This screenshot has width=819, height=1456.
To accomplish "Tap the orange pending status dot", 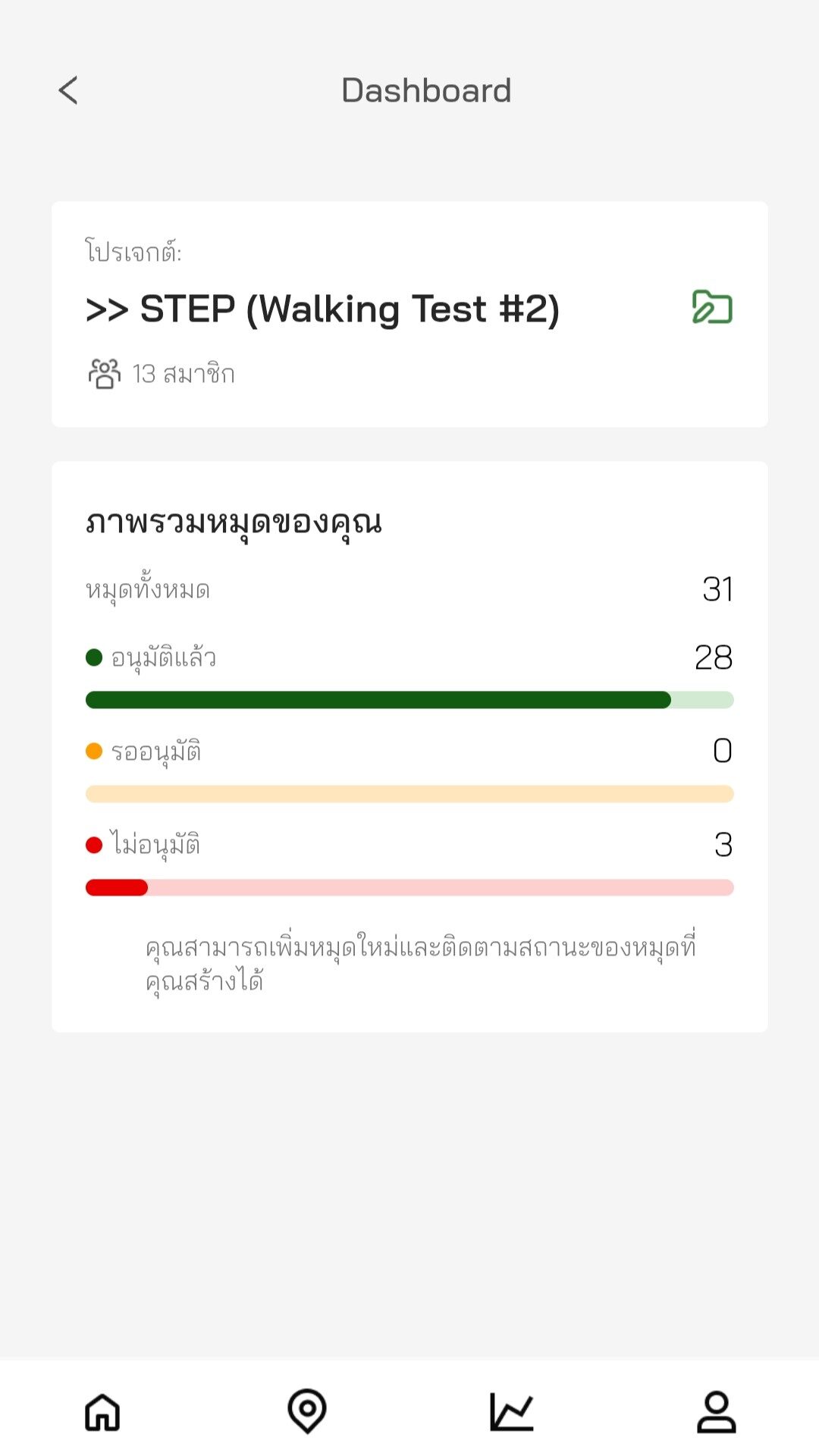I will click(x=94, y=752).
